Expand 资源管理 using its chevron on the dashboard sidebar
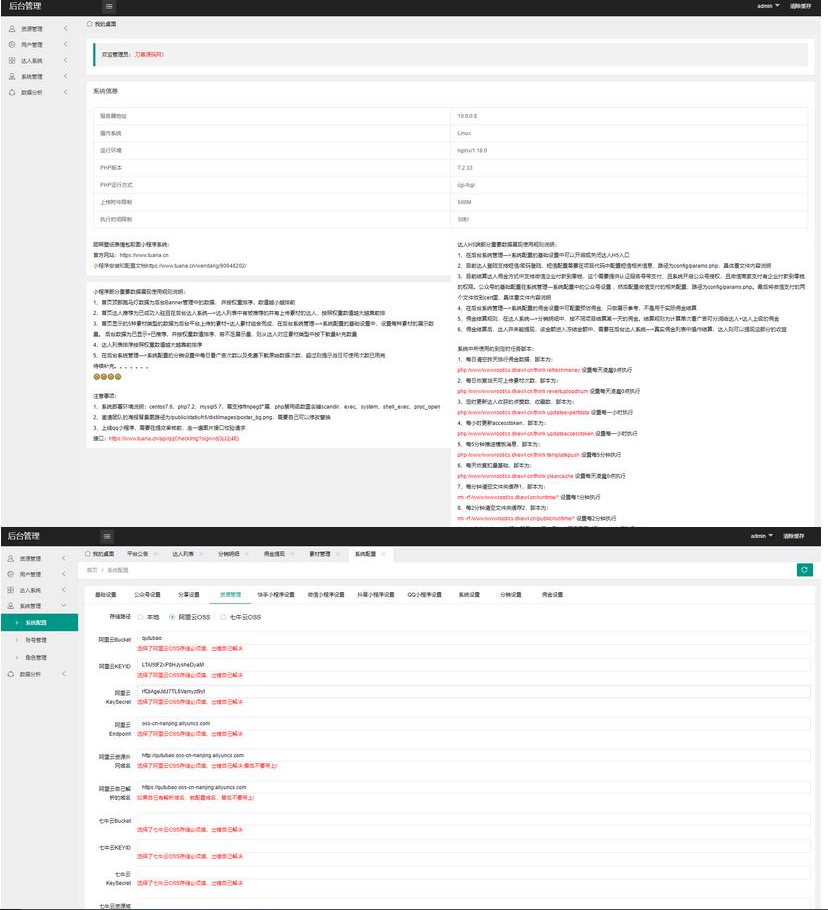Viewport: 828px width, 910px height. (66, 28)
